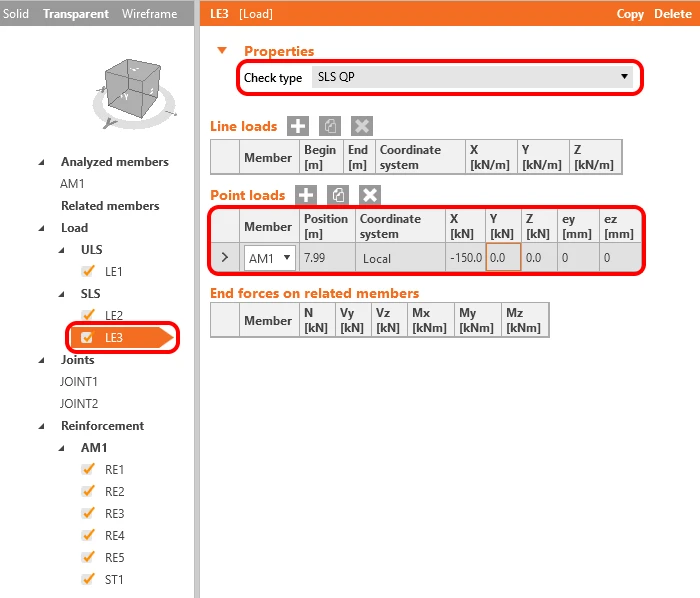
Task: Click the point load ey value cell
Action: [578, 257]
